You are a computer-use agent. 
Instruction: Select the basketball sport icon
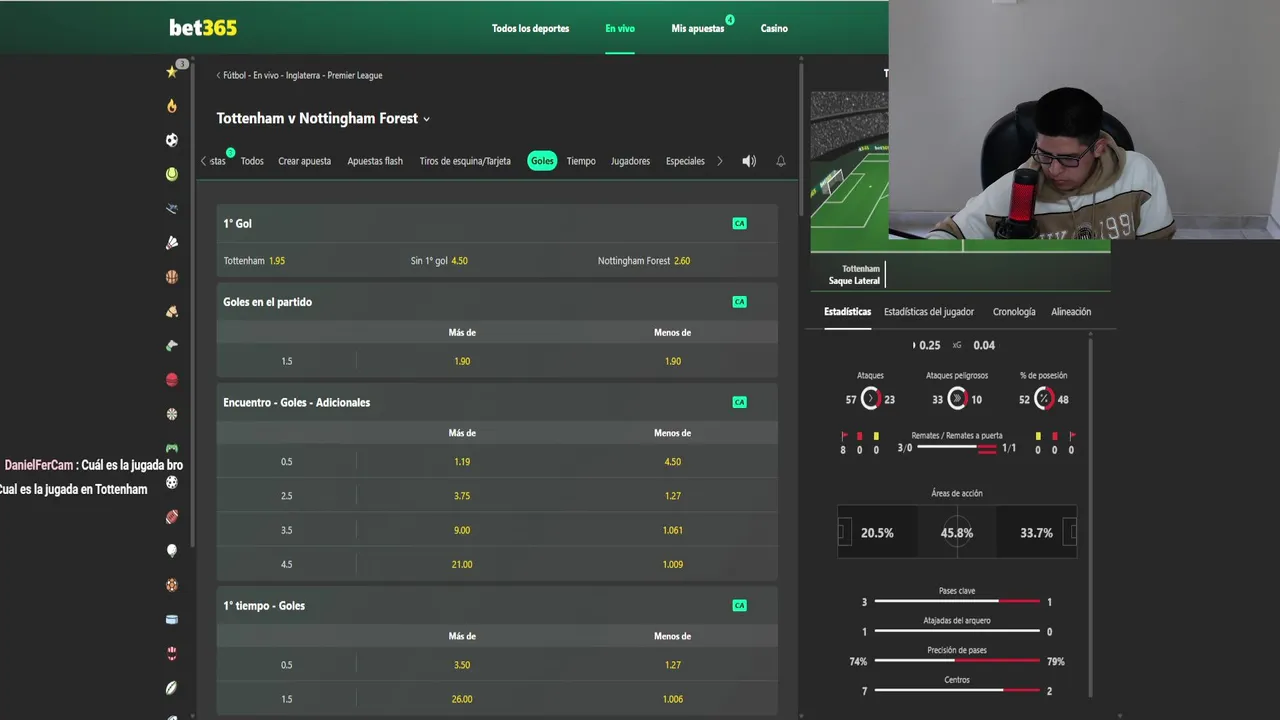pos(172,277)
